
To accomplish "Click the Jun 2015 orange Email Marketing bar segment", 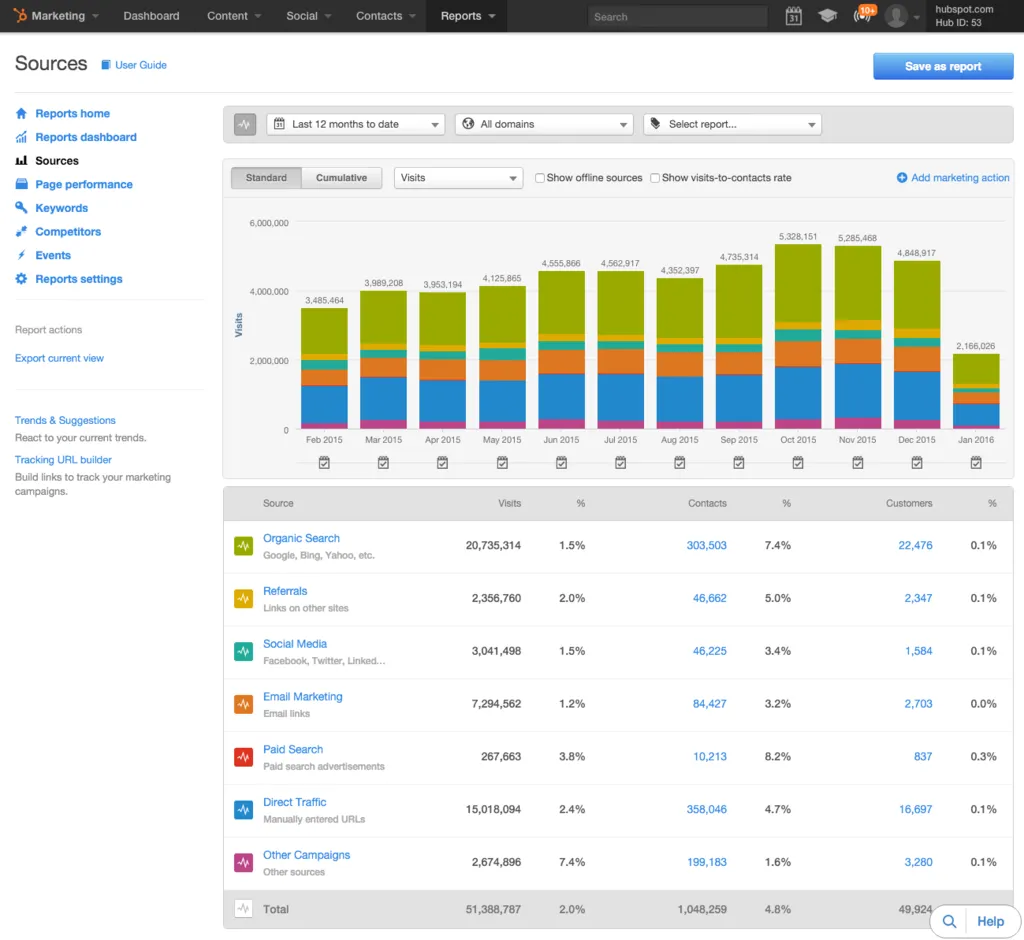I will click(x=561, y=362).
